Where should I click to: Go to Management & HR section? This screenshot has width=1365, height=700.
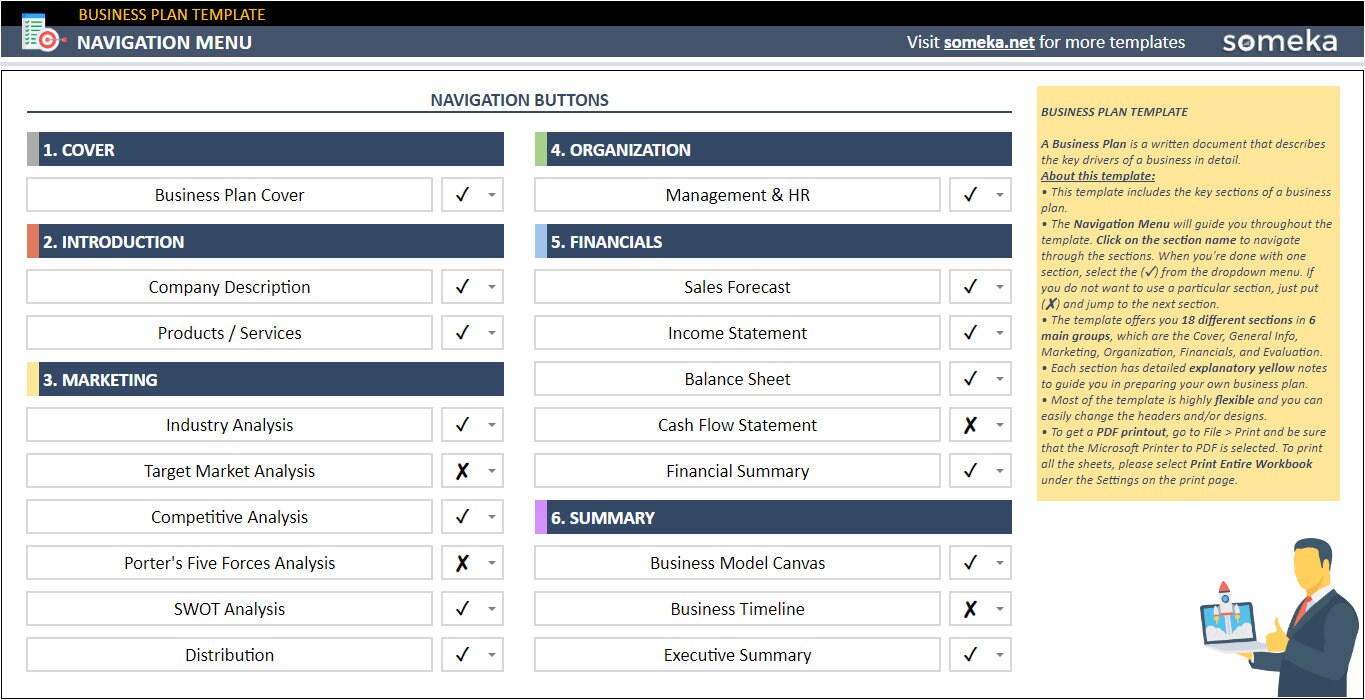pyautogui.click(x=738, y=195)
